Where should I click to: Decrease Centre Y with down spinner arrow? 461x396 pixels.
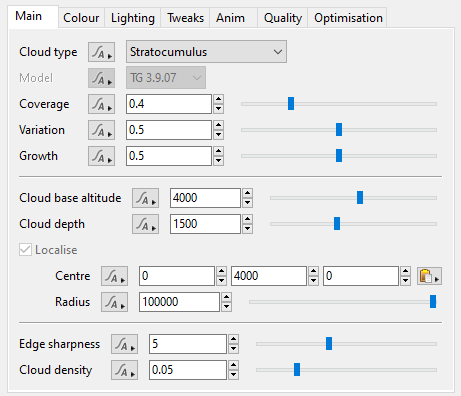click(x=313, y=281)
